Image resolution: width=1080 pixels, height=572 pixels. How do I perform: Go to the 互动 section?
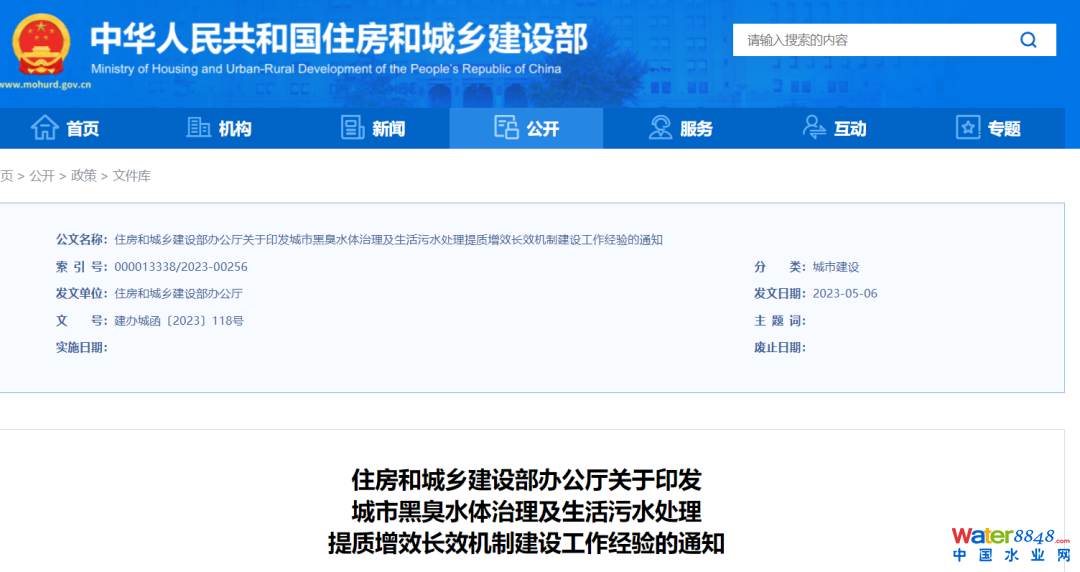point(850,129)
